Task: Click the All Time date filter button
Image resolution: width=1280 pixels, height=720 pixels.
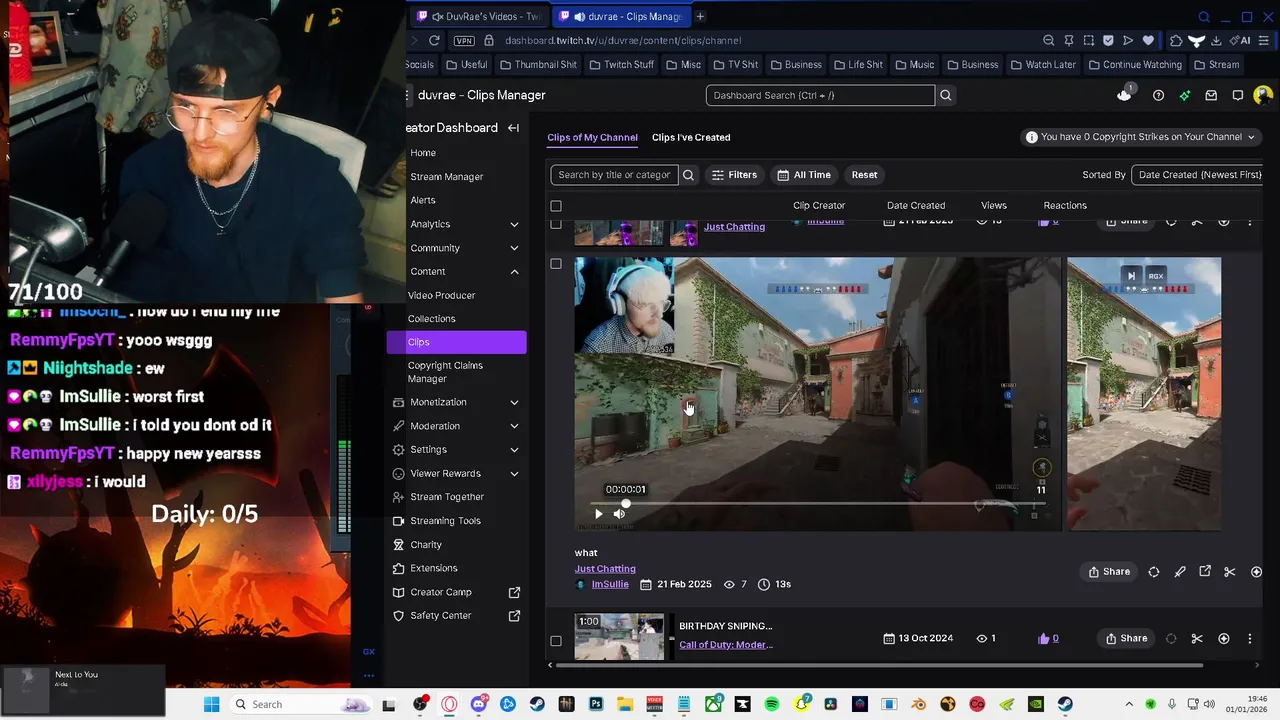Action: [804, 175]
